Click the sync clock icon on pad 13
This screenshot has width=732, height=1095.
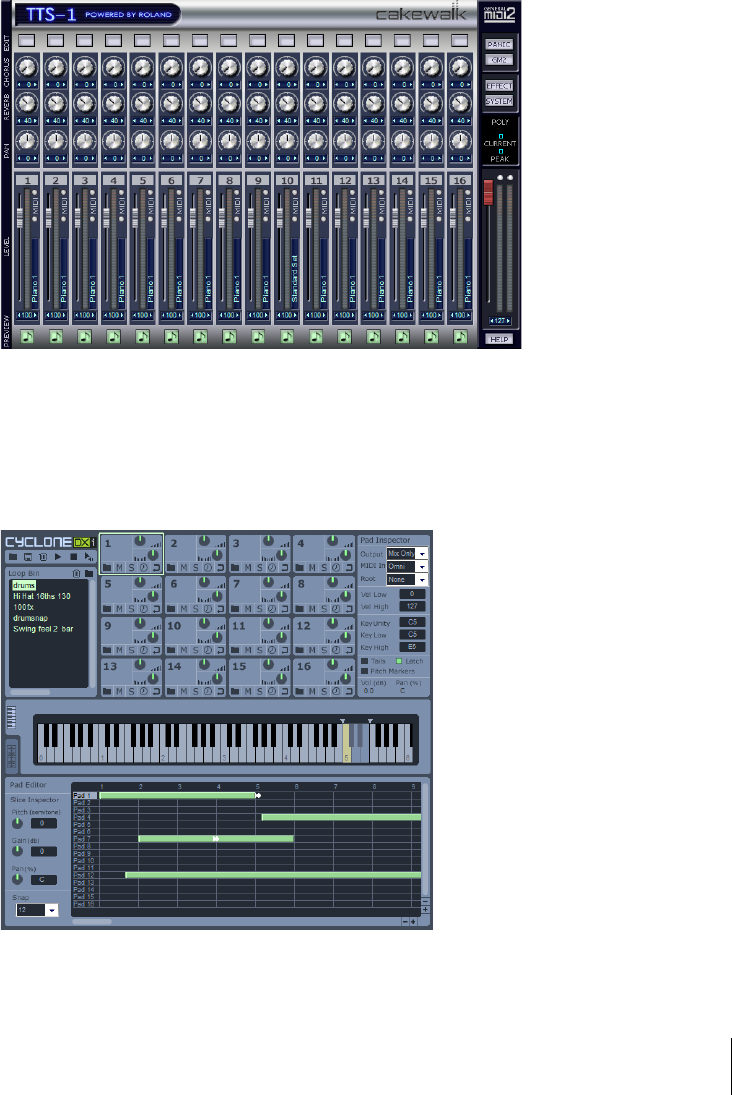tap(143, 691)
